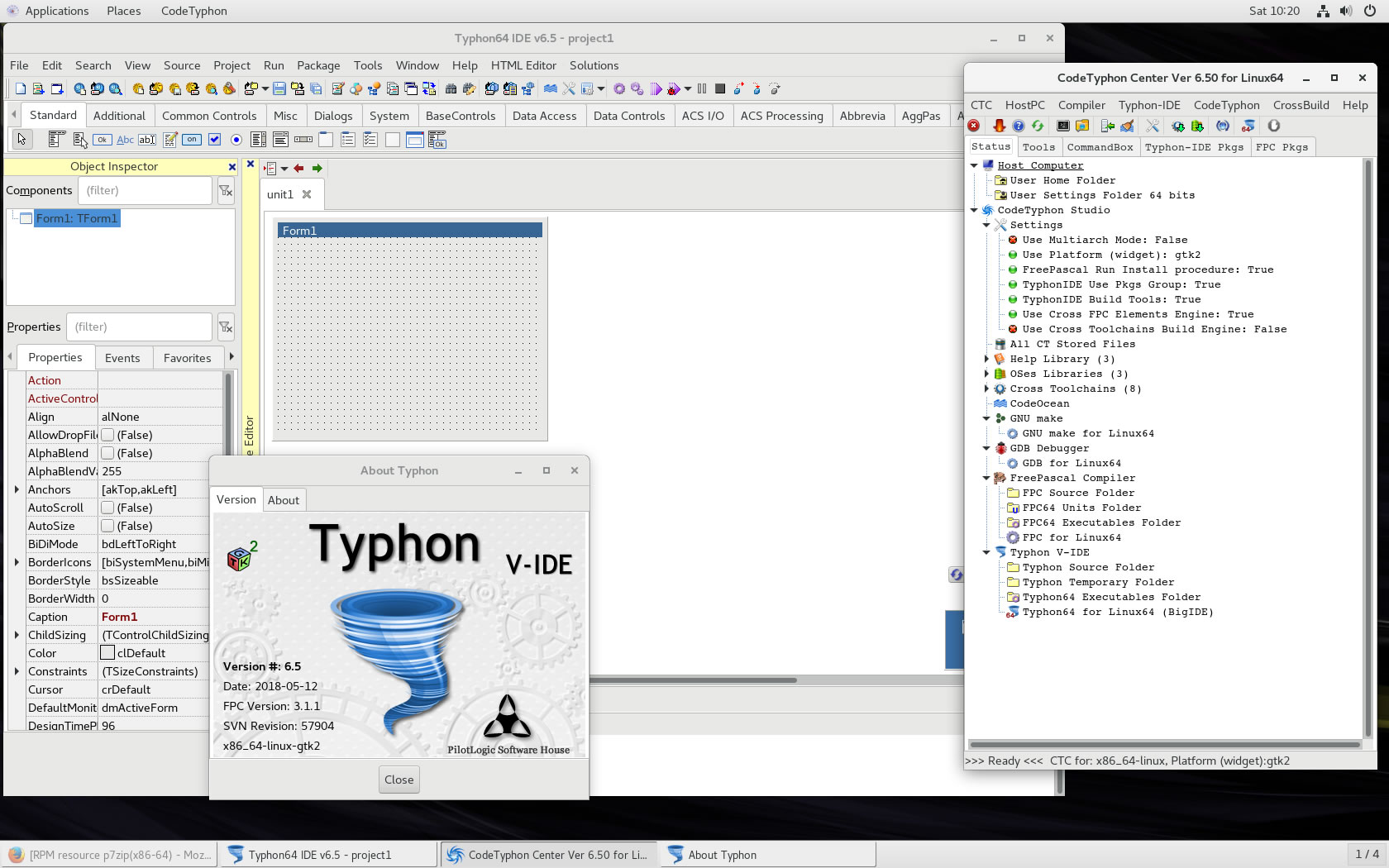Click the clean broom icon in CodeTyphon Center
Image resolution: width=1389 pixels, height=868 pixels.
click(x=1127, y=126)
